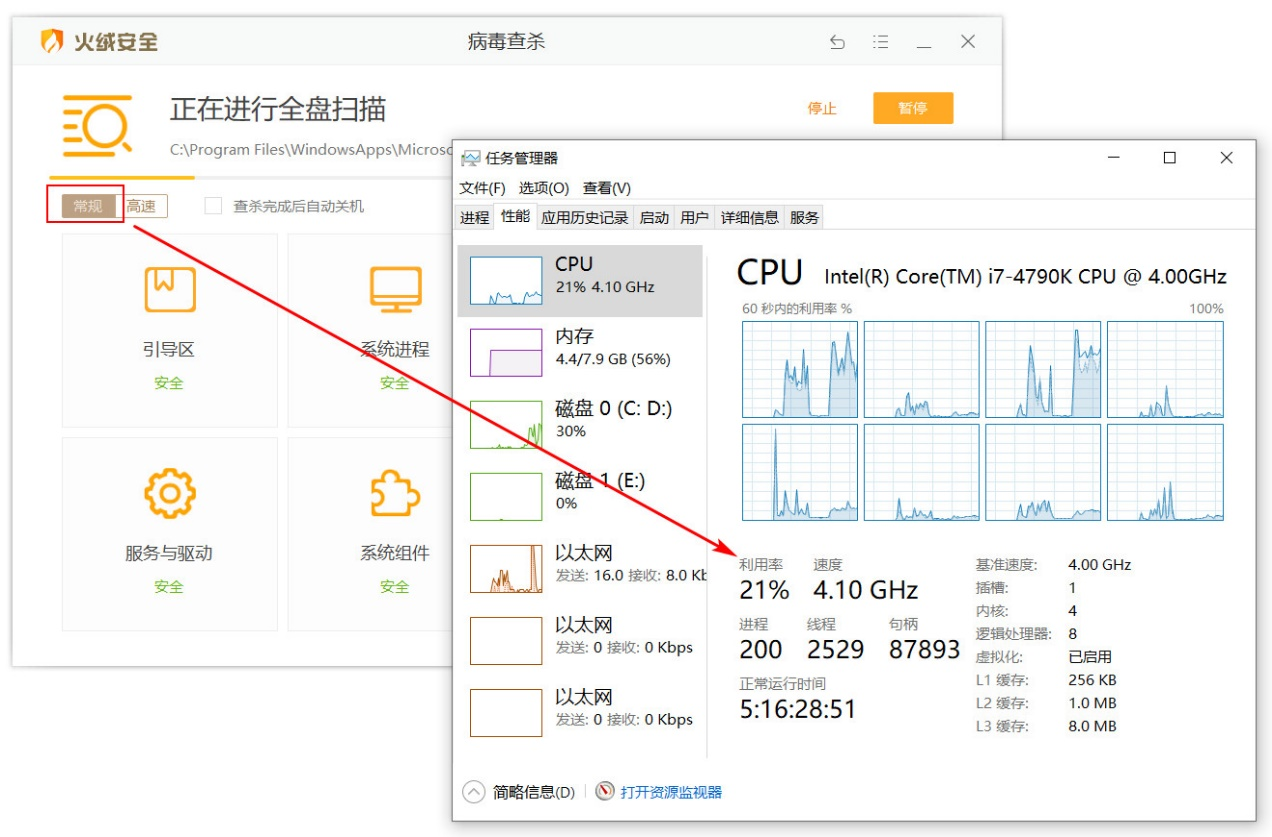The width and height of the screenshot is (1272, 837).
Task: Select the 常规 scan speed mode
Action: click(x=88, y=206)
